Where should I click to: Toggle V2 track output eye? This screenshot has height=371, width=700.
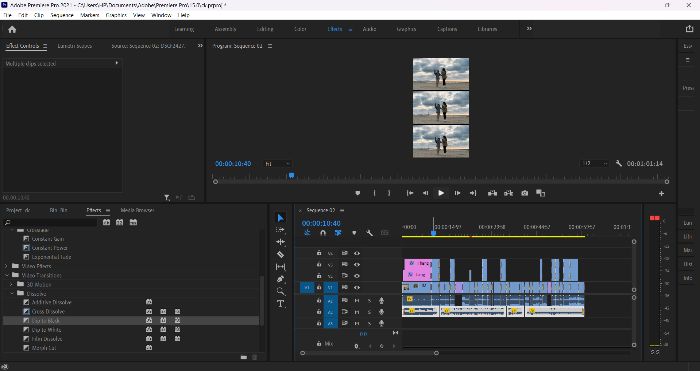[x=357, y=276]
